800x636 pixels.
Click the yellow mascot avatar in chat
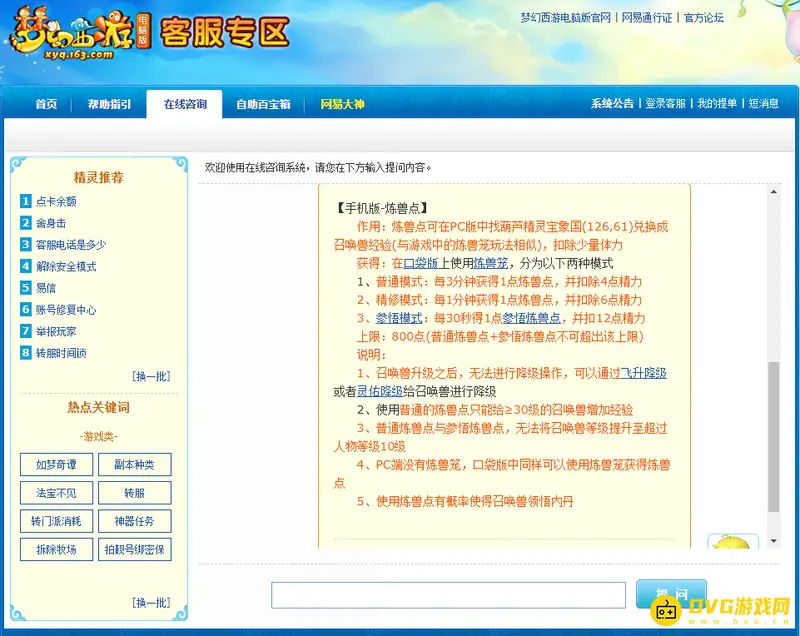(x=733, y=541)
